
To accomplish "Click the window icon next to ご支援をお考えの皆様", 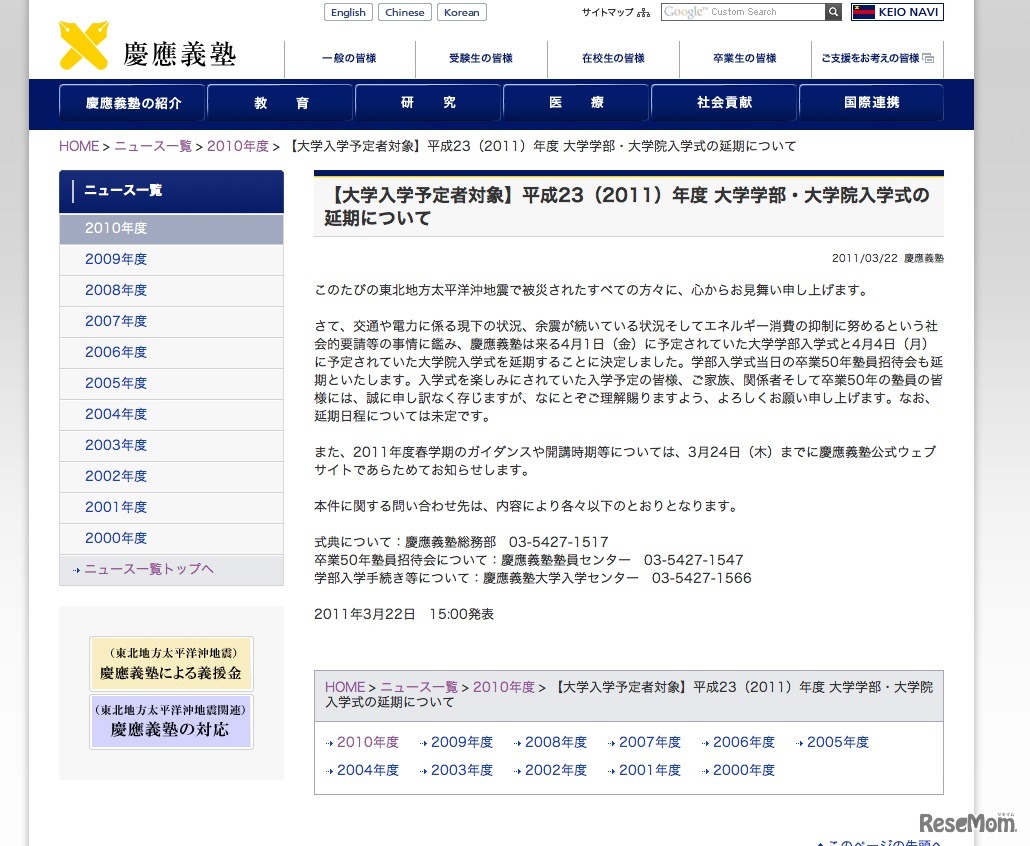I will click(930, 59).
